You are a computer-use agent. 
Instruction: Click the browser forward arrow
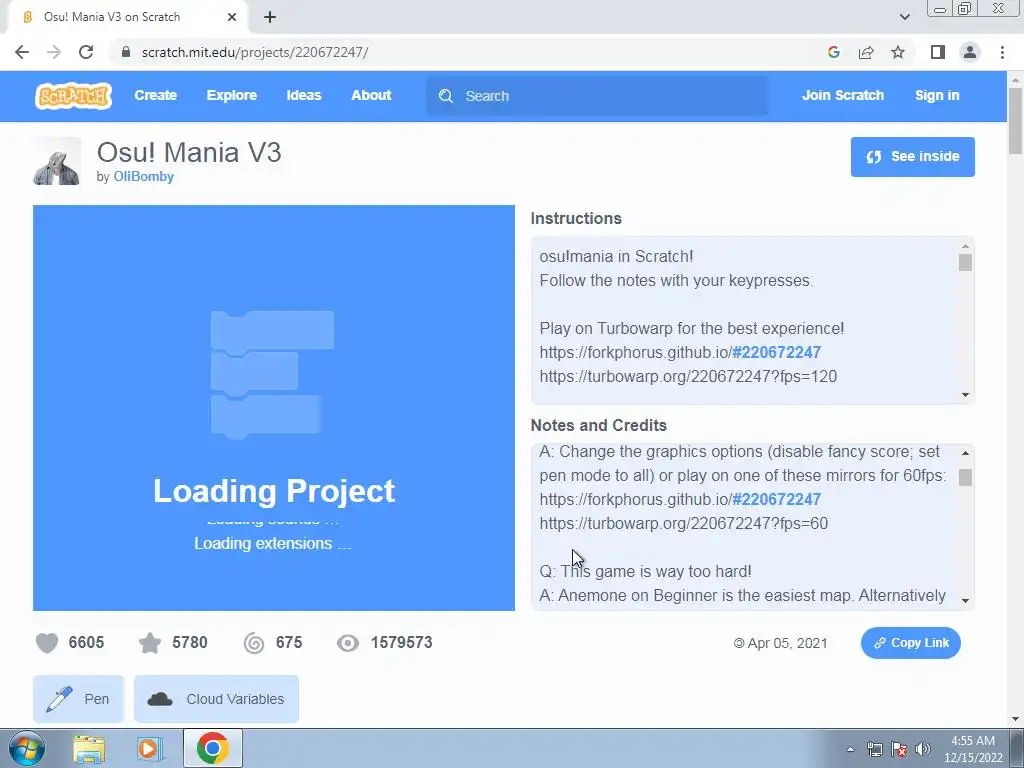(x=54, y=52)
